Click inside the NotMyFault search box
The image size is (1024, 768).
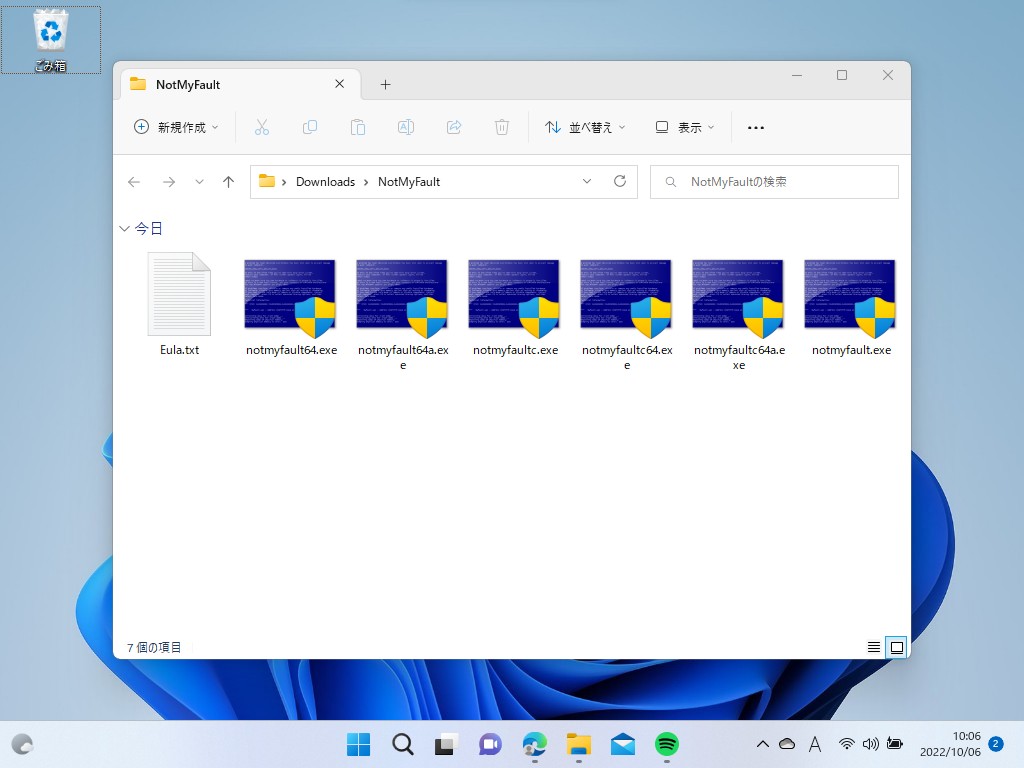[x=775, y=181]
